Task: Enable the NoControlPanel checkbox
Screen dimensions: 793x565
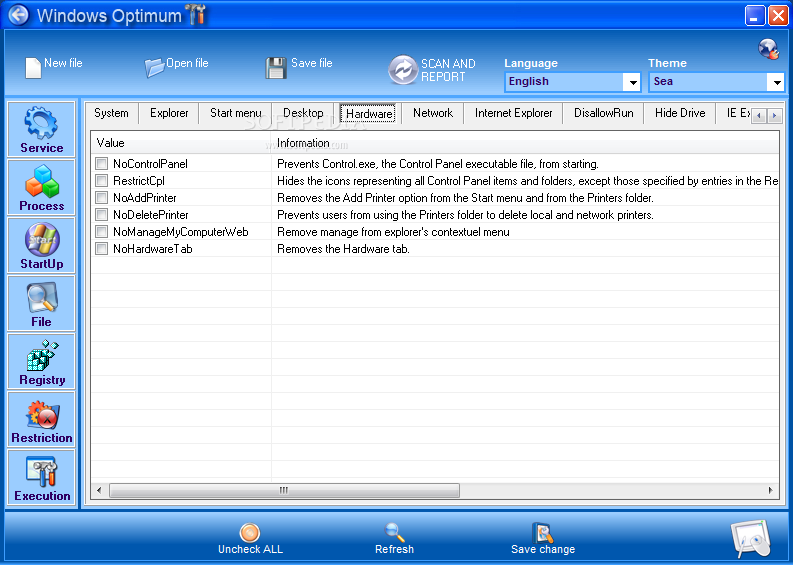Action: tap(102, 163)
